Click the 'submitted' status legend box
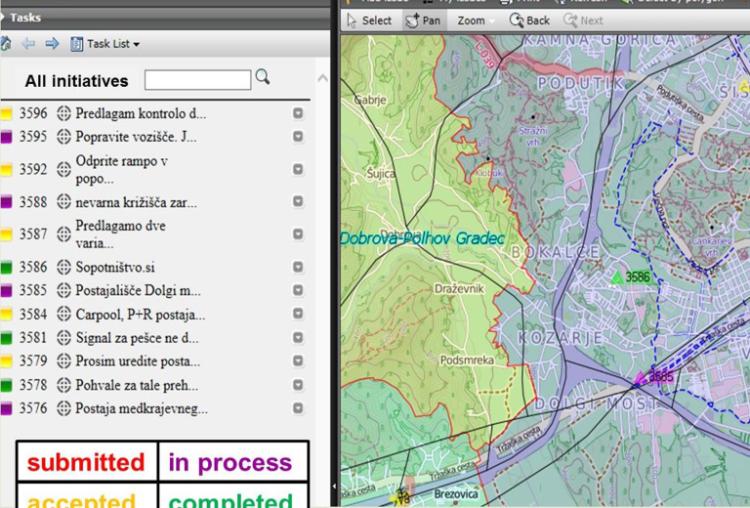This screenshot has width=750, height=508. tap(86, 463)
